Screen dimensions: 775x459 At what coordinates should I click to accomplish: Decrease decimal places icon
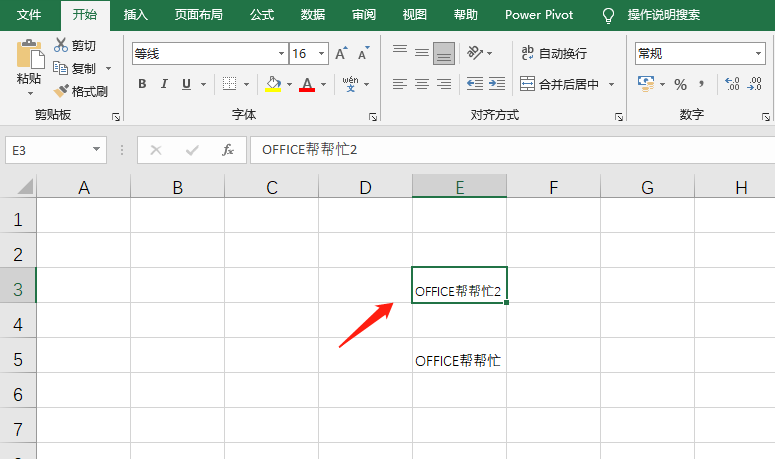point(754,84)
